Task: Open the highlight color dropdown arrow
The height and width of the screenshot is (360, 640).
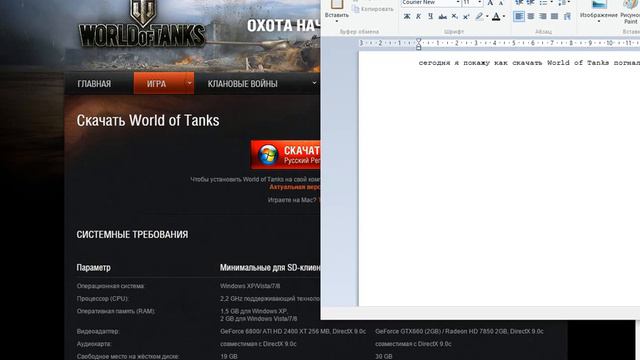Action: pyautogui.click(x=487, y=17)
